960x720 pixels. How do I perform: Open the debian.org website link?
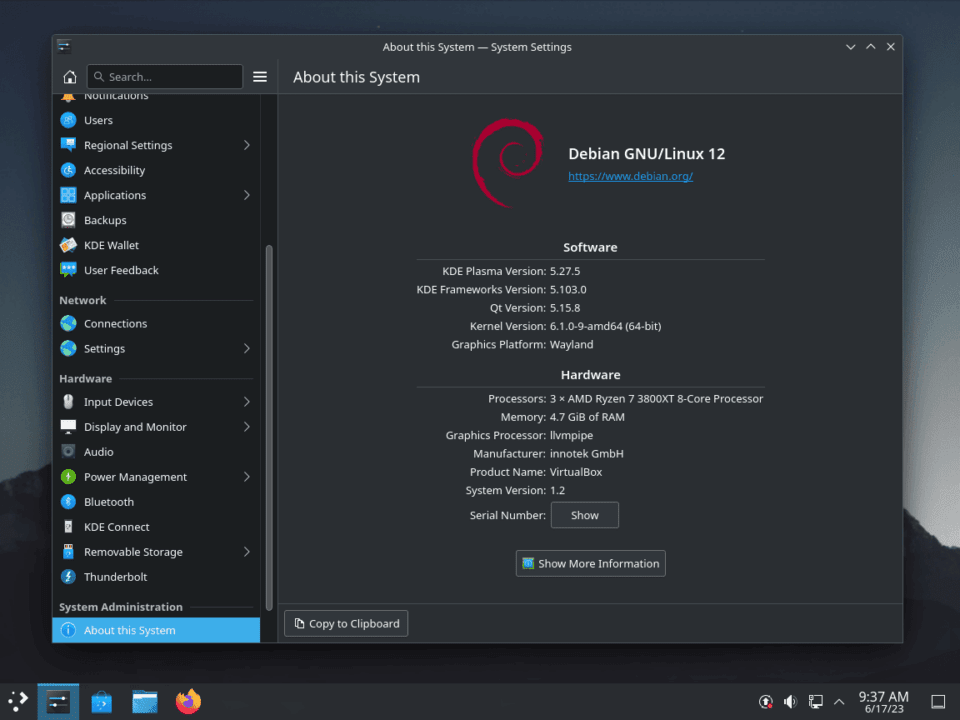(630, 176)
